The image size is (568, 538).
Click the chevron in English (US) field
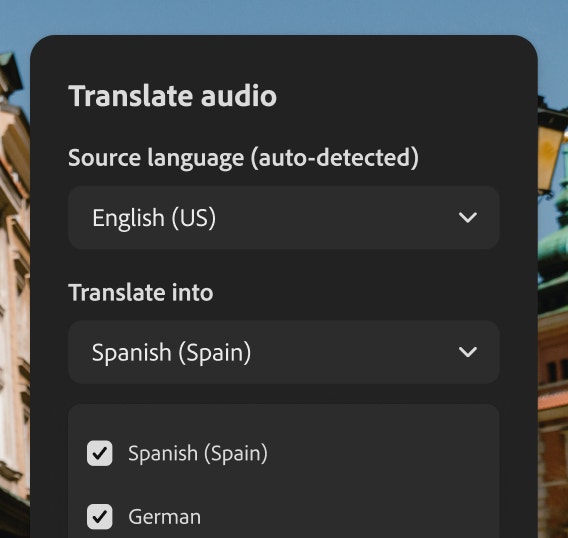pyautogui.click(x=467, y=217)
